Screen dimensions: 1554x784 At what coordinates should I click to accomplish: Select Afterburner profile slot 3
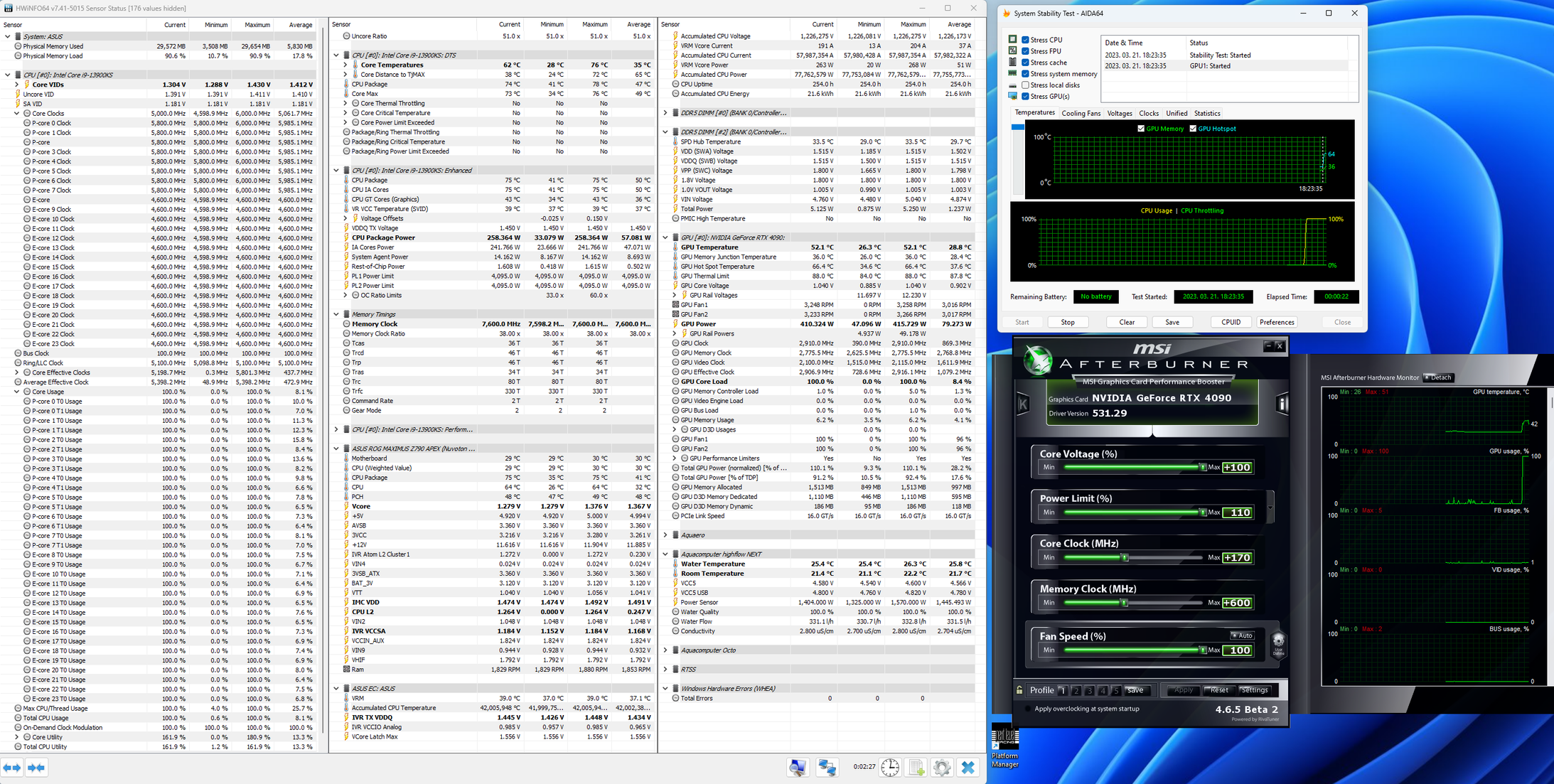click(x=1089, y=690)
